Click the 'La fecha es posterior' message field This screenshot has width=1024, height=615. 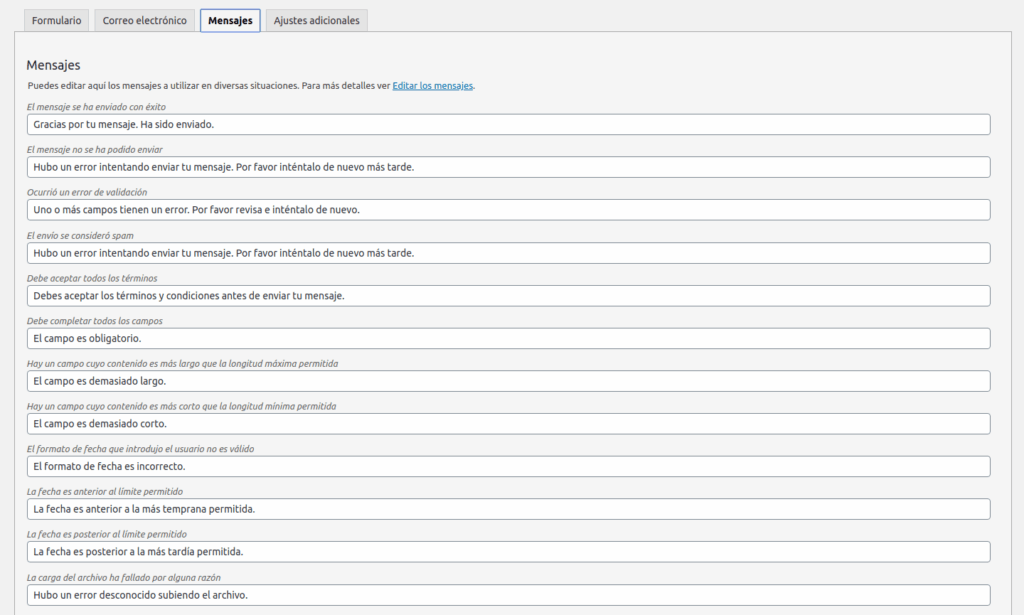[x=508, y=552]
